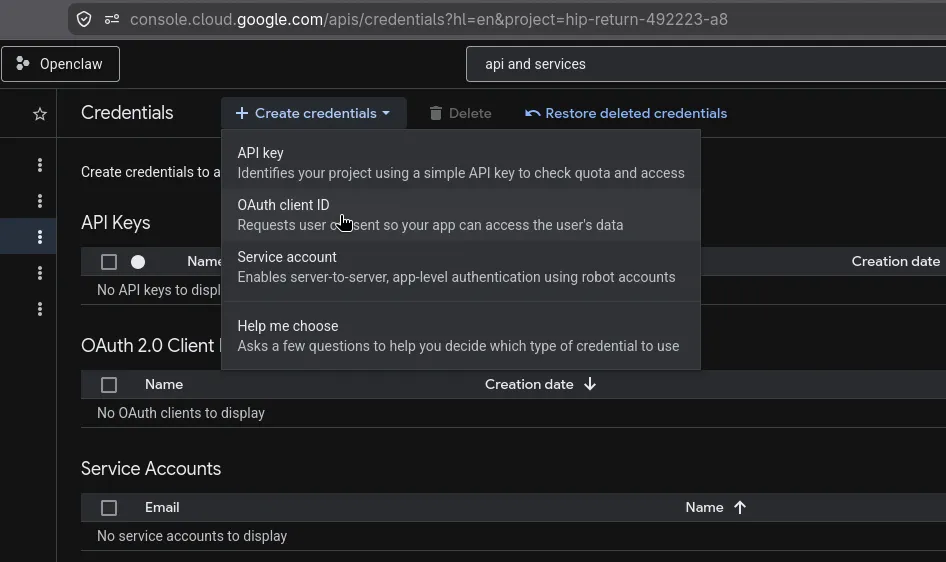Click the browser address bar URL
Viewport: 946px width, 562px height.
click(428, 19)
